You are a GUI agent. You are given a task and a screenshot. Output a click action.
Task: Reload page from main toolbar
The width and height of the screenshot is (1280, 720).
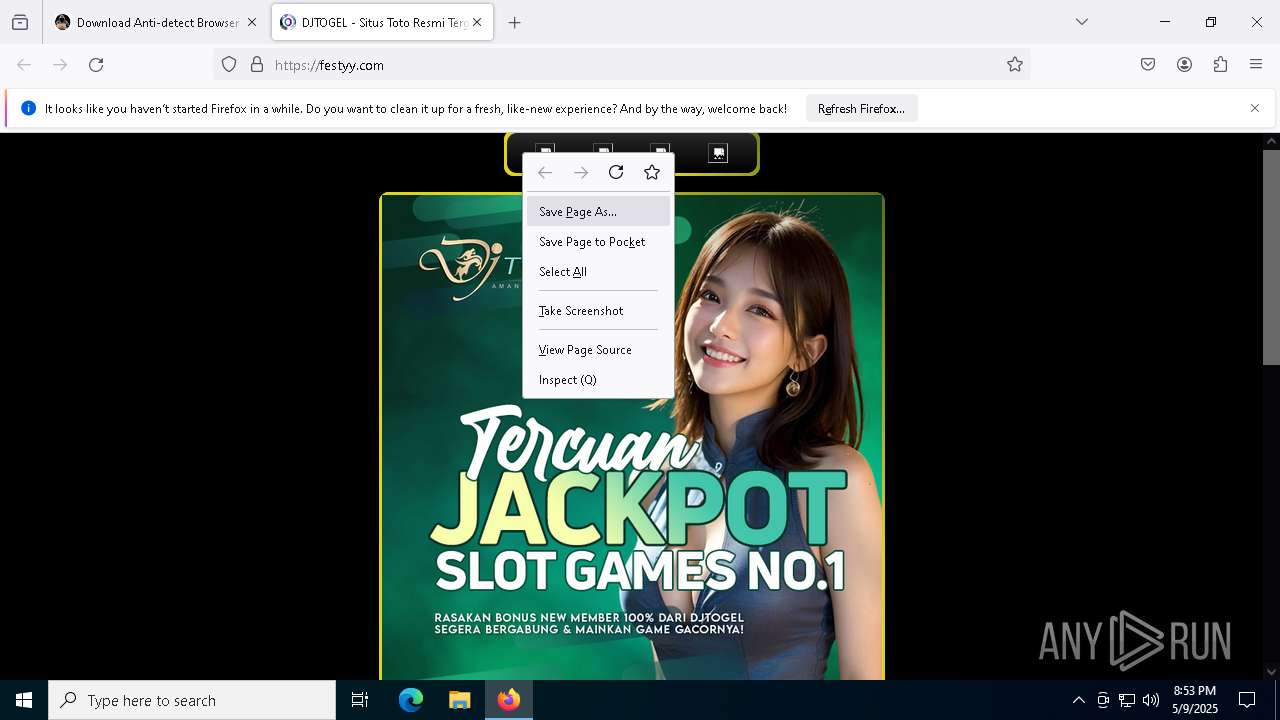click(96, 65)
